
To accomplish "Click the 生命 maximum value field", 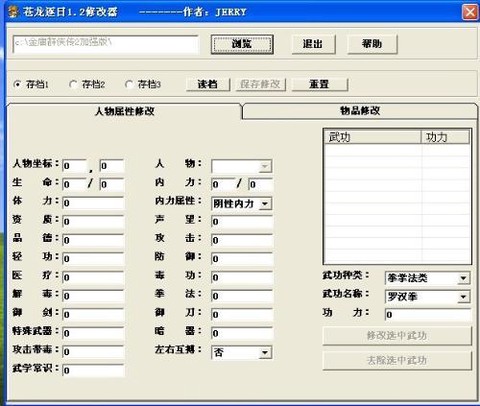I will 112,184.
